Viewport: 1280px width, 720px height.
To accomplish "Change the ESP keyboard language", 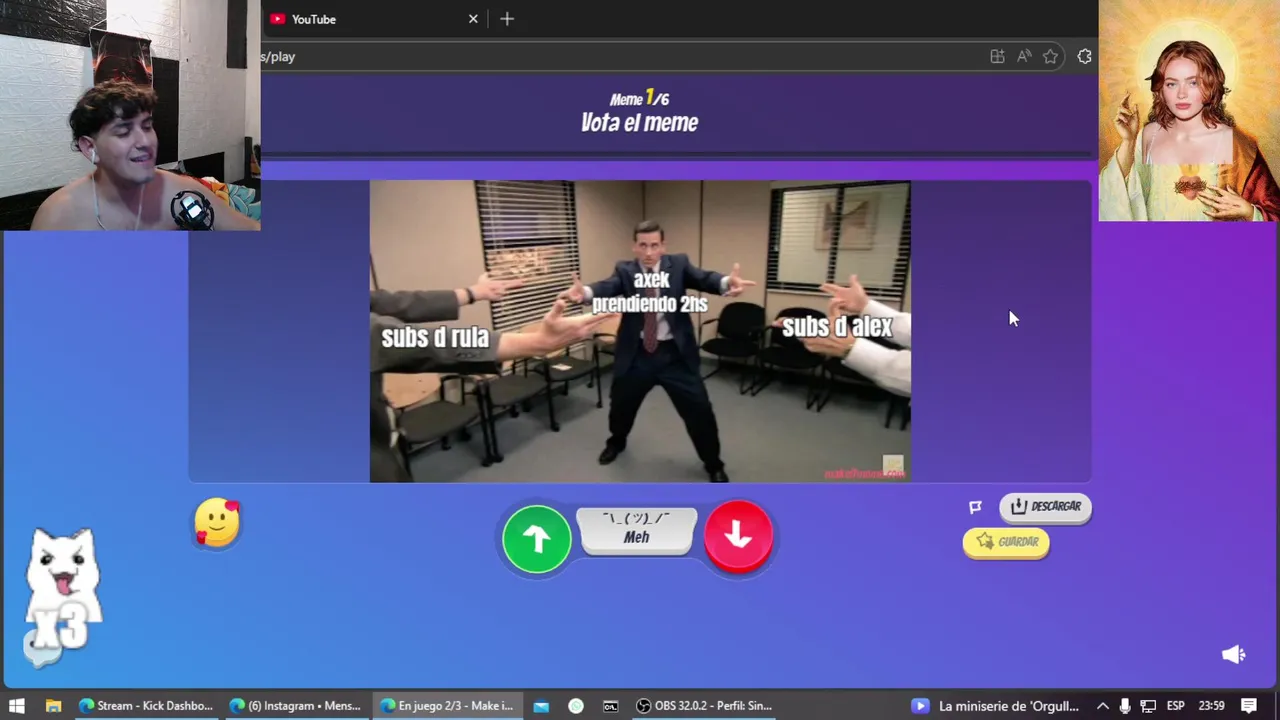I will (1176, 706).
